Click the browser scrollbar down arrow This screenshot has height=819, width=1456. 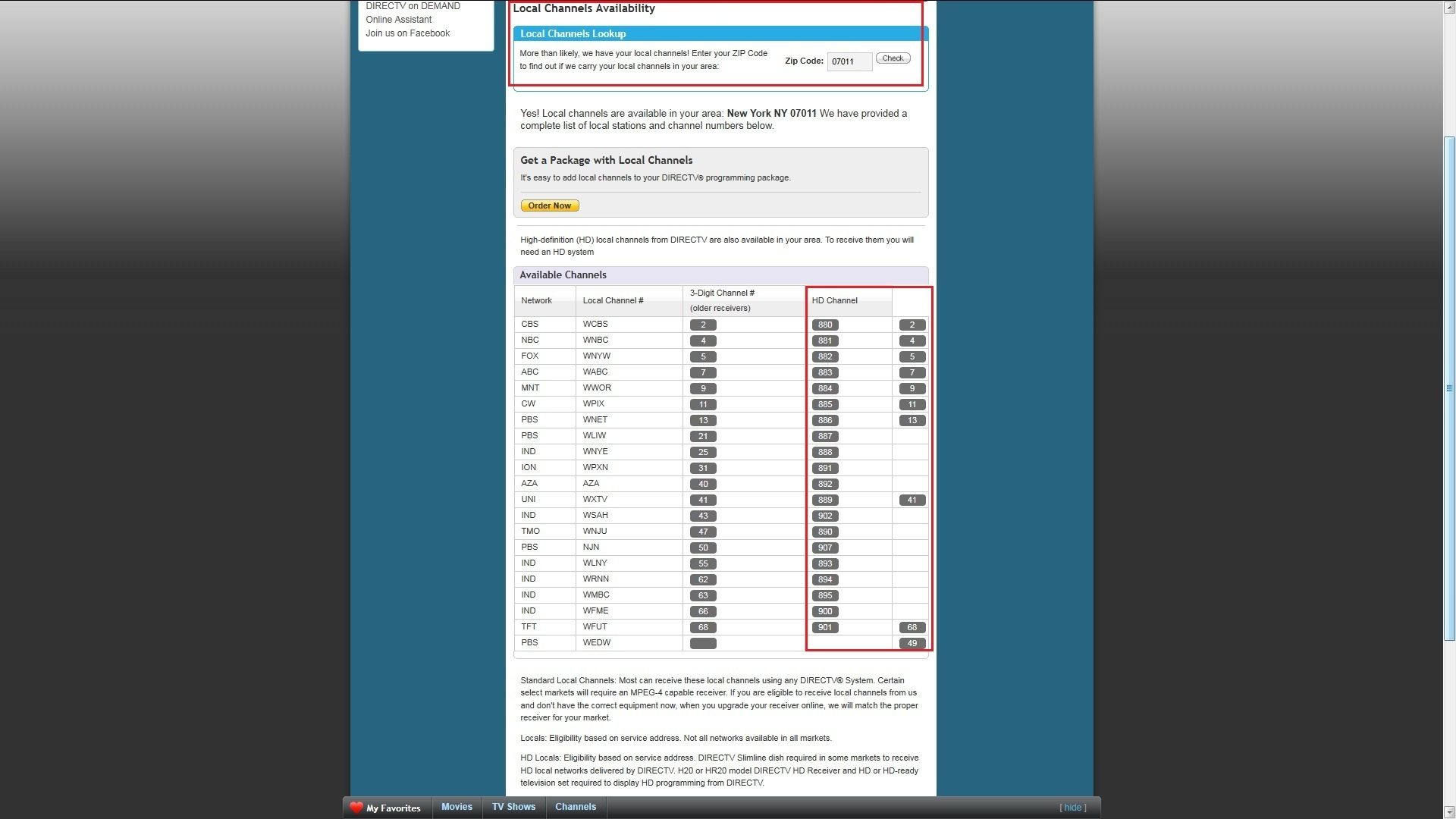1449,812
